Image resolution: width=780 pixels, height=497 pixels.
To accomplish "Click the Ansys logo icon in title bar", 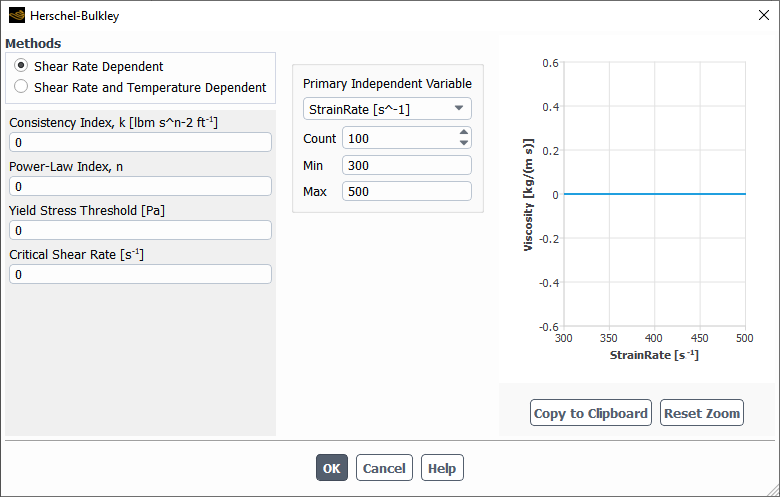I will 16,16.
